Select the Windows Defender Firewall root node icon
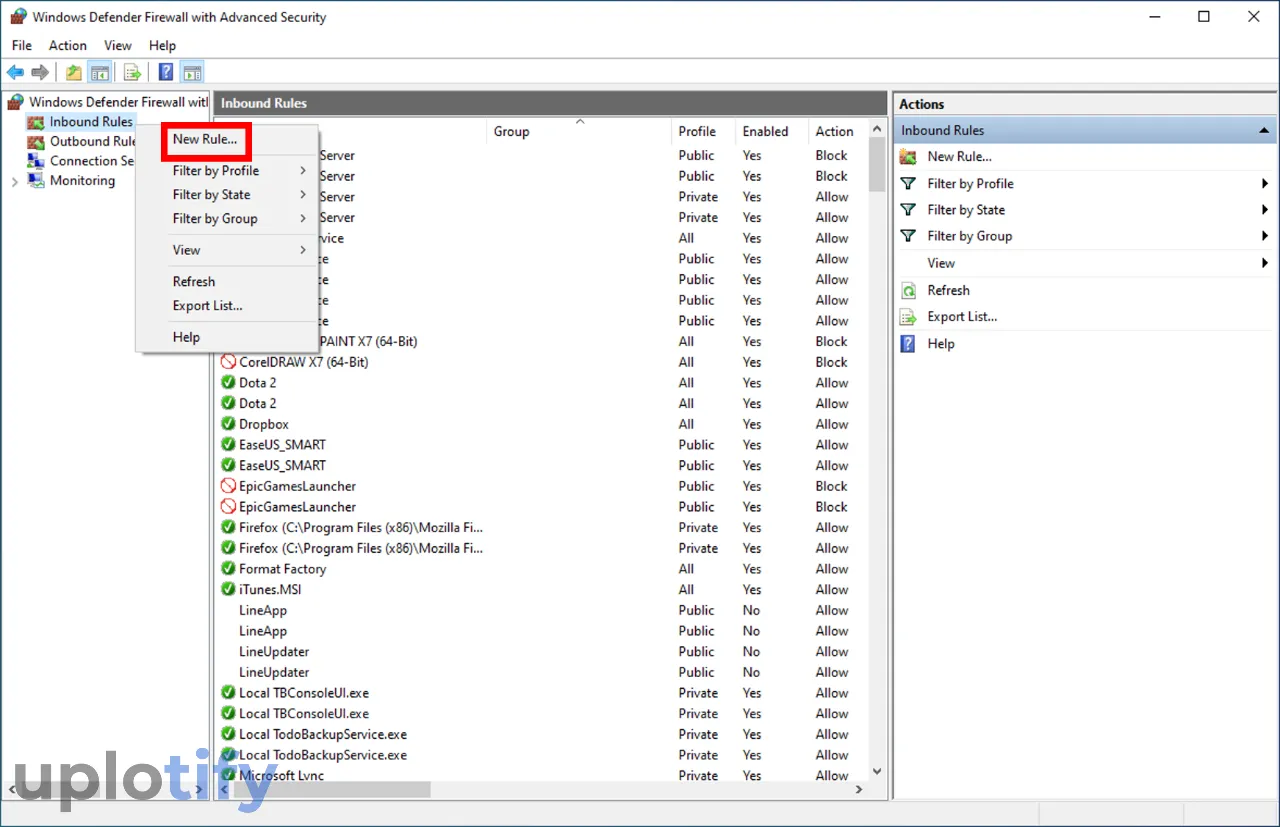 (x=15, y=102)
